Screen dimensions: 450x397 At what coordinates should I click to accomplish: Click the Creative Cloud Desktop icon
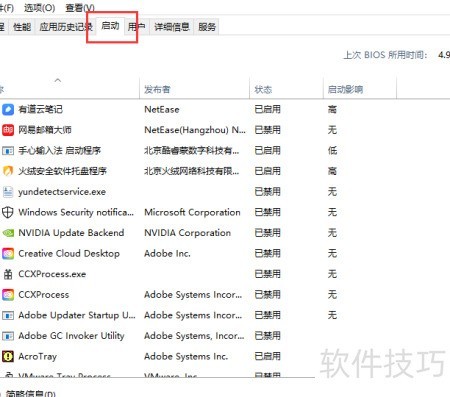tap(8, 254)
